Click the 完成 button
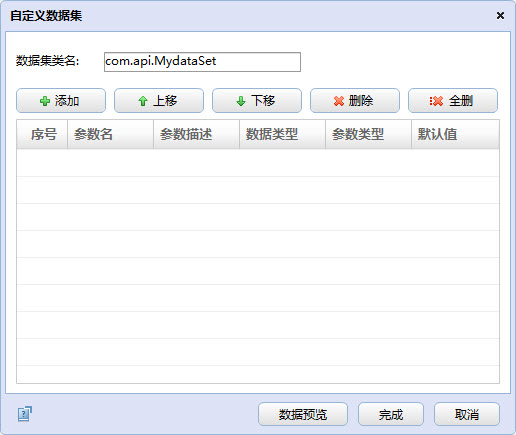 pyautogui.click(x=391, y=414)
